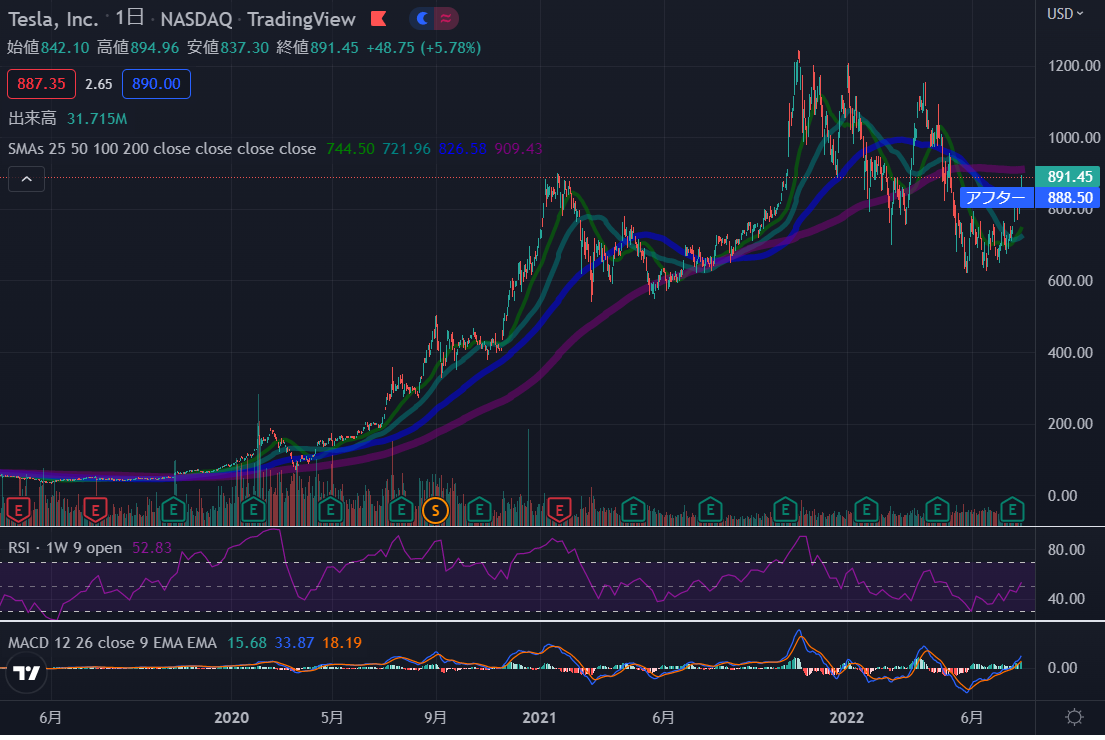The image size is (1105, 740).
Task: Select the 出来高 volume legend
Action: [x=32, y=118]
